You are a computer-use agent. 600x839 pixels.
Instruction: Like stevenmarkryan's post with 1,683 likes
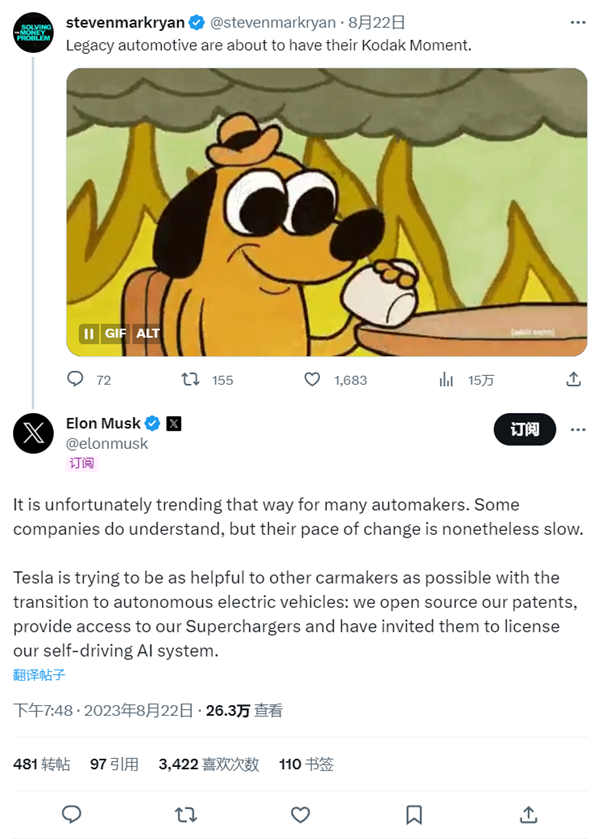click(312, 380)
